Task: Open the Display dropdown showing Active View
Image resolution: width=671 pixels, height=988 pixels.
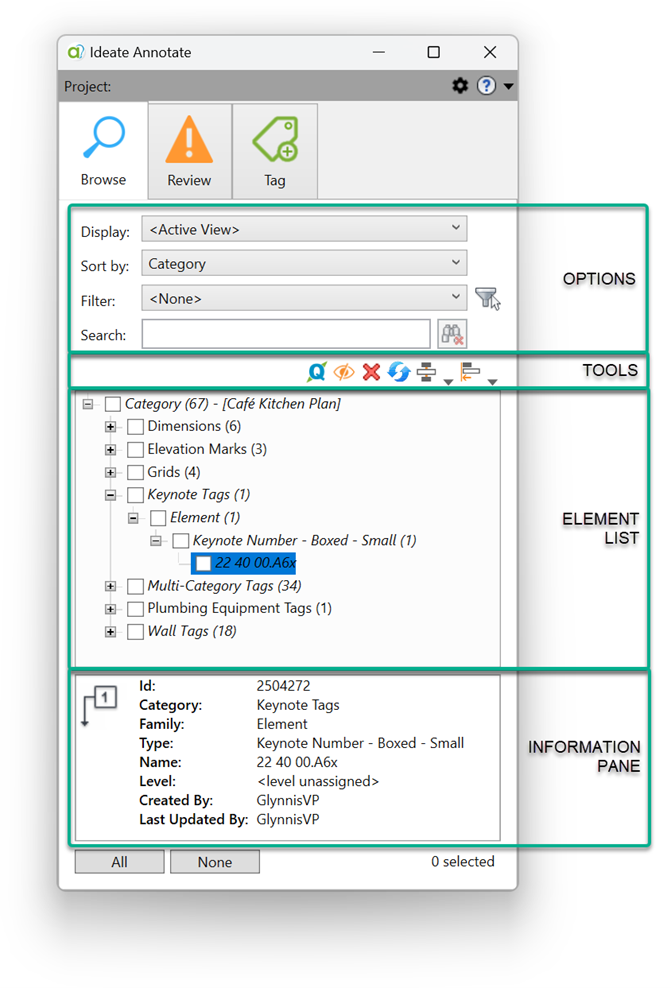Action: click(x=304, y=229)
